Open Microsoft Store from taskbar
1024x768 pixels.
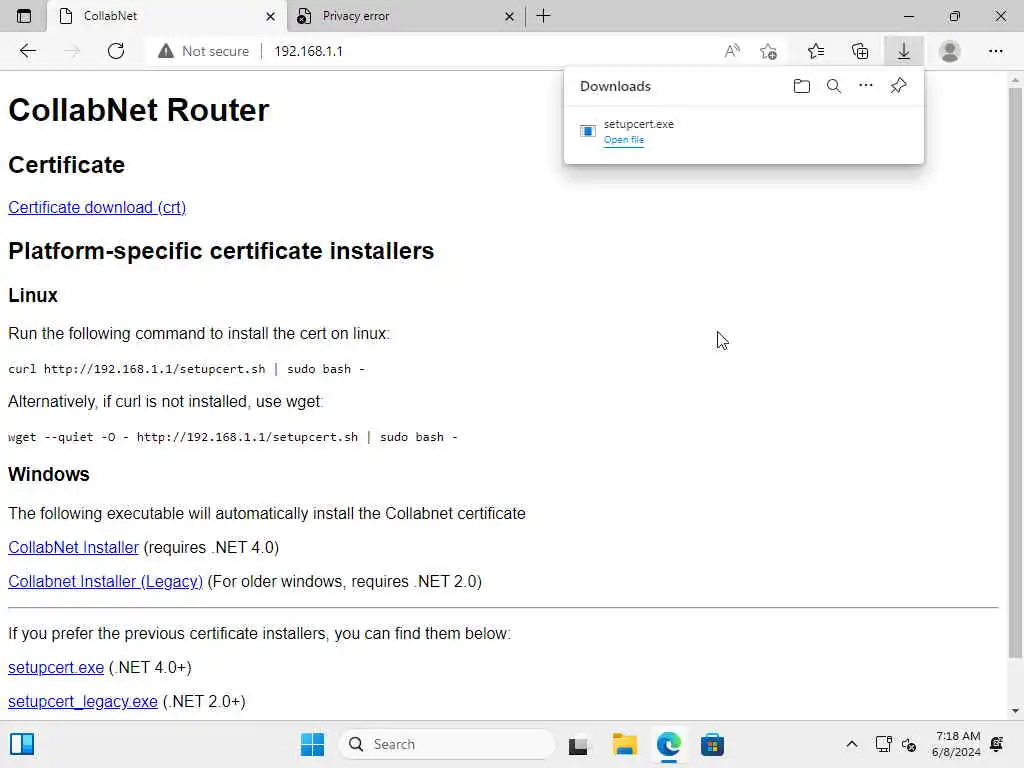click(712, 744)
